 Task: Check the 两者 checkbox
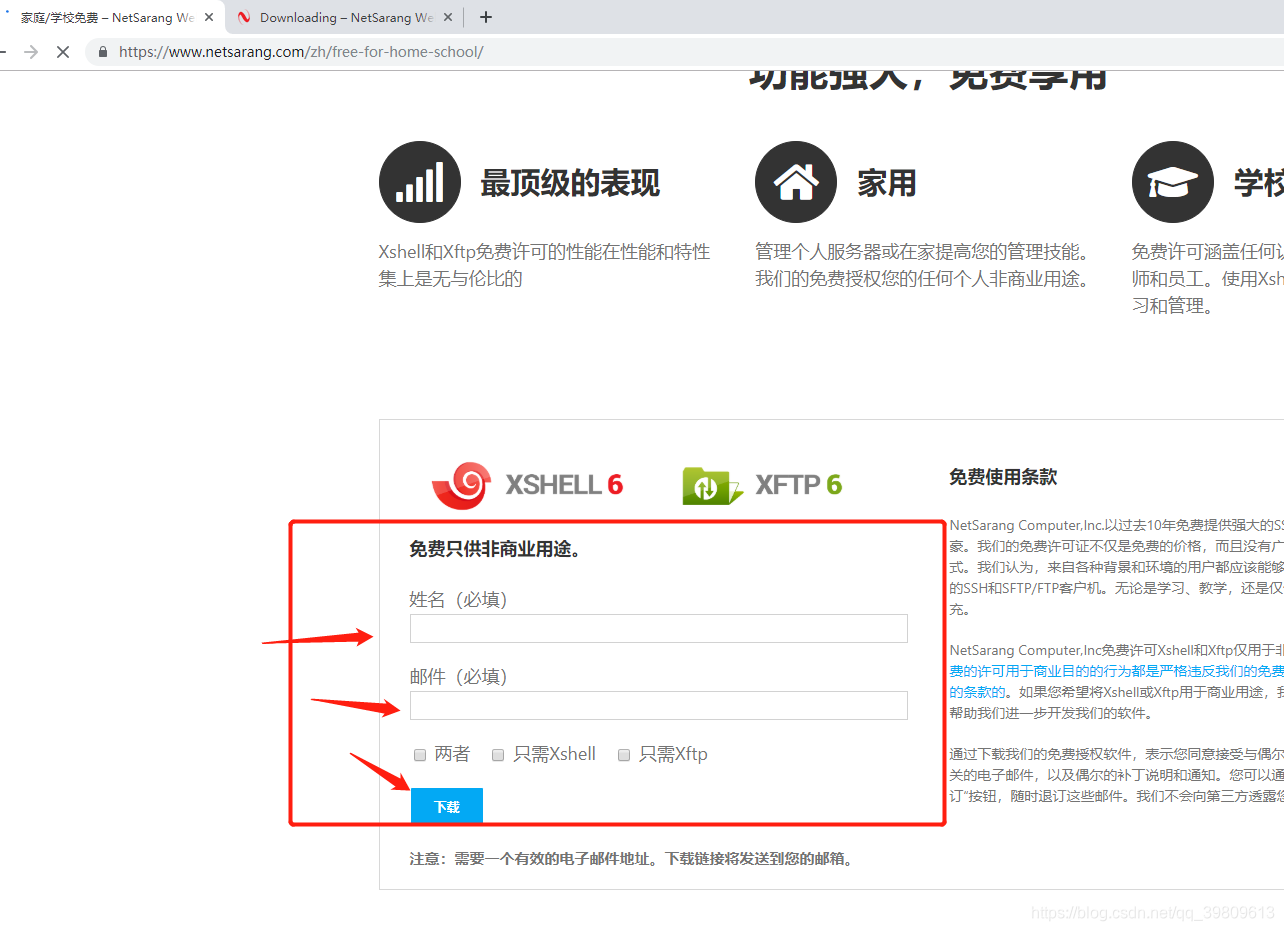[420, 755]
